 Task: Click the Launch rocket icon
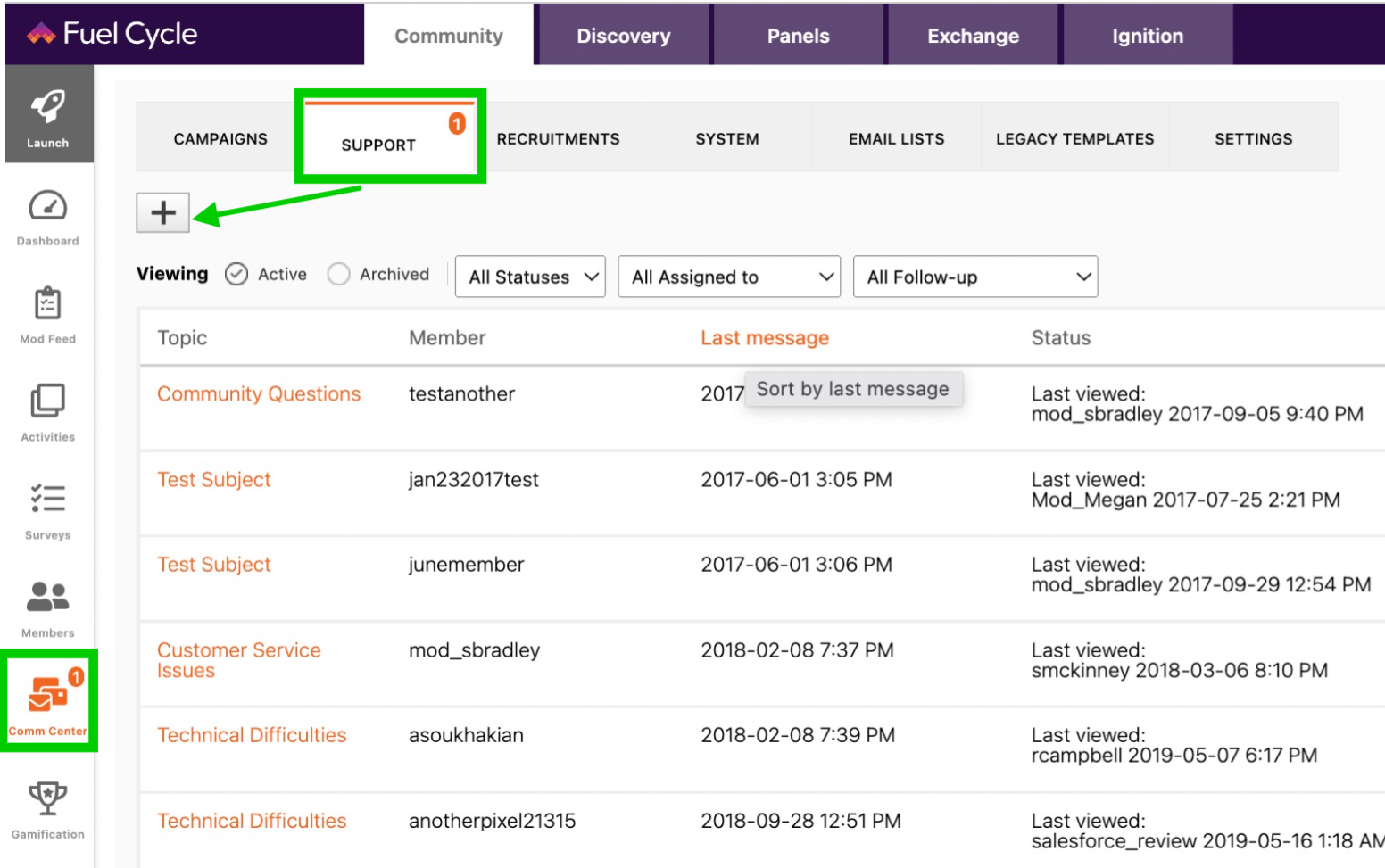tap(48, 107)
